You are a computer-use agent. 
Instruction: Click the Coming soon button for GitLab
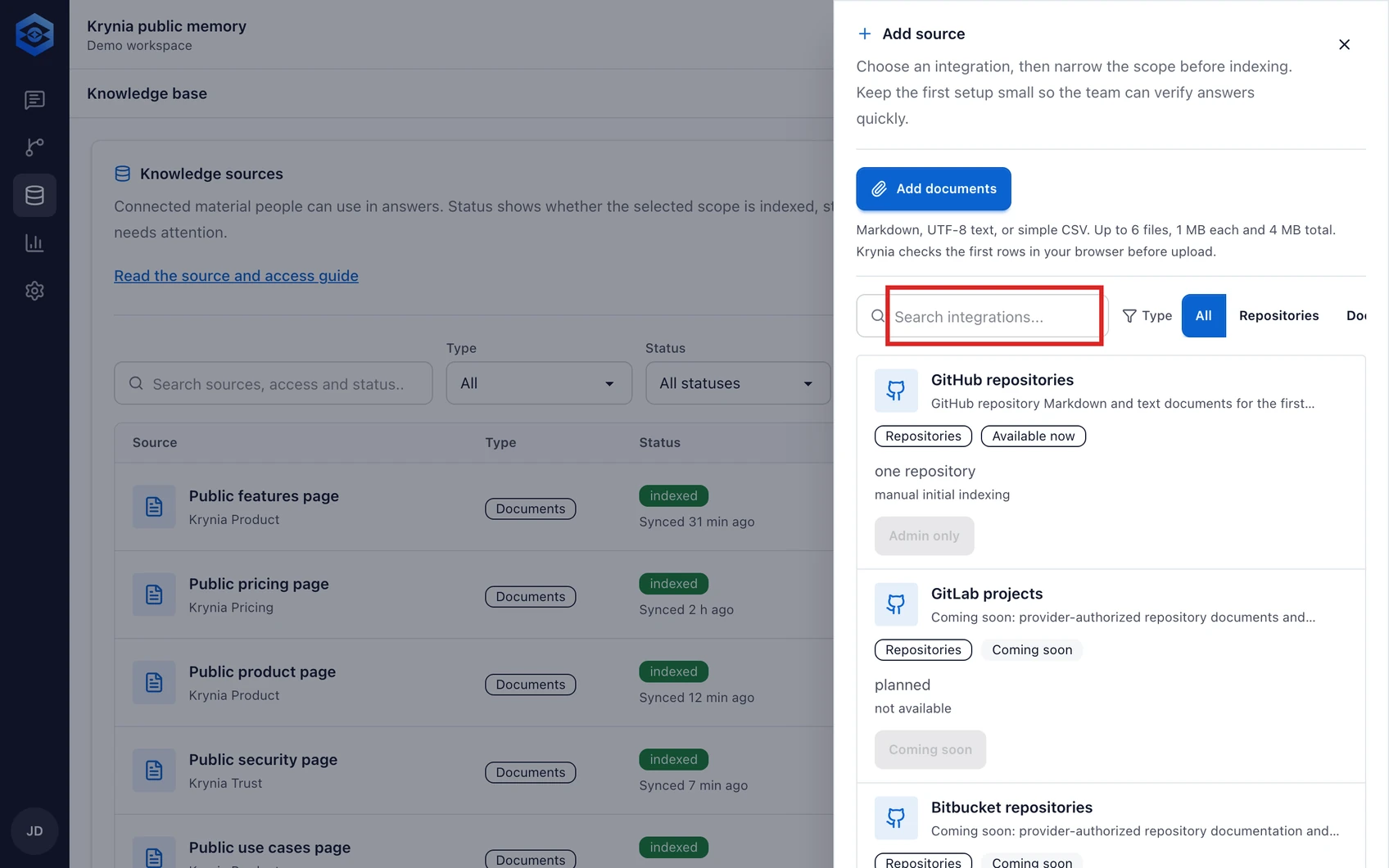tap(930, 749)
